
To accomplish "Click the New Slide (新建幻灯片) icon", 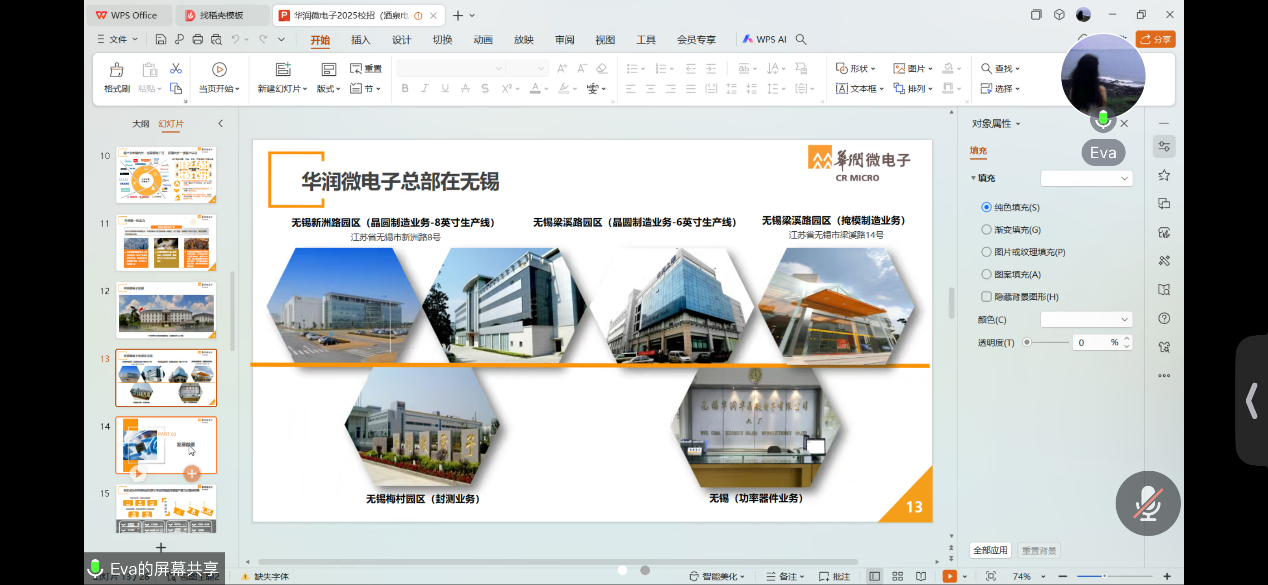I will [283, 70].
